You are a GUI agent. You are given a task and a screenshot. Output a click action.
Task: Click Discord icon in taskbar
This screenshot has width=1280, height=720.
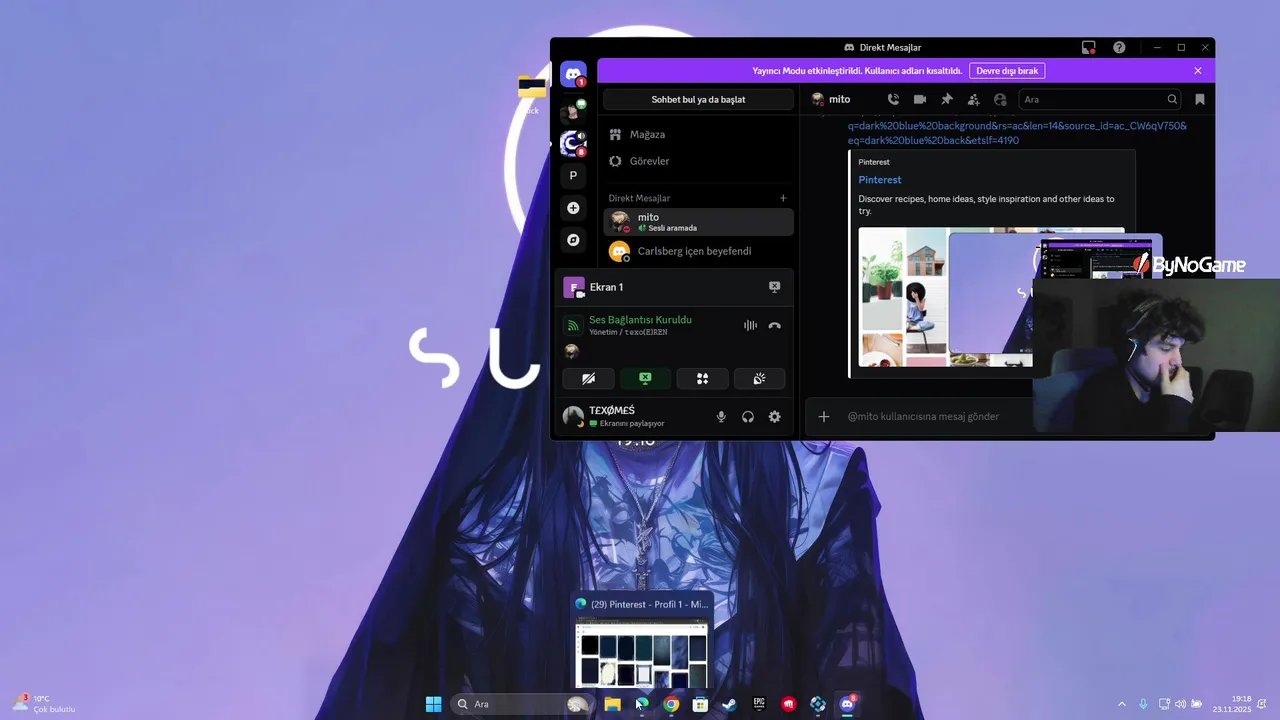pos(847,704)
